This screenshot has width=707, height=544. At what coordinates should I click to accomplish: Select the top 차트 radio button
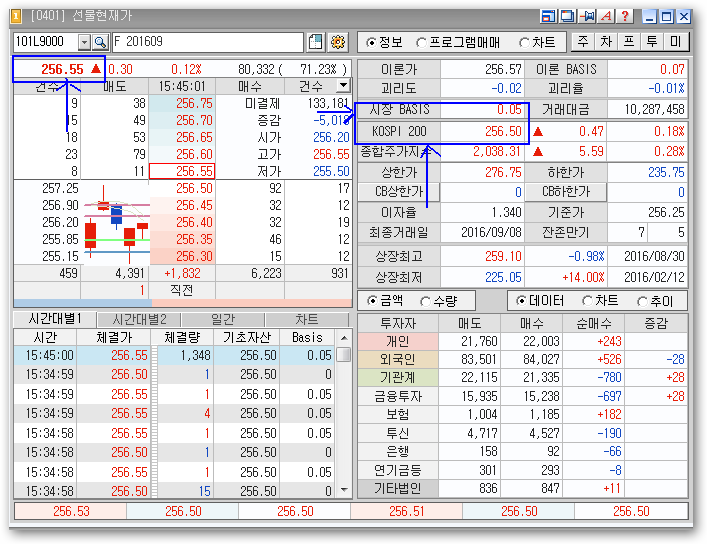tap(524, 43)
